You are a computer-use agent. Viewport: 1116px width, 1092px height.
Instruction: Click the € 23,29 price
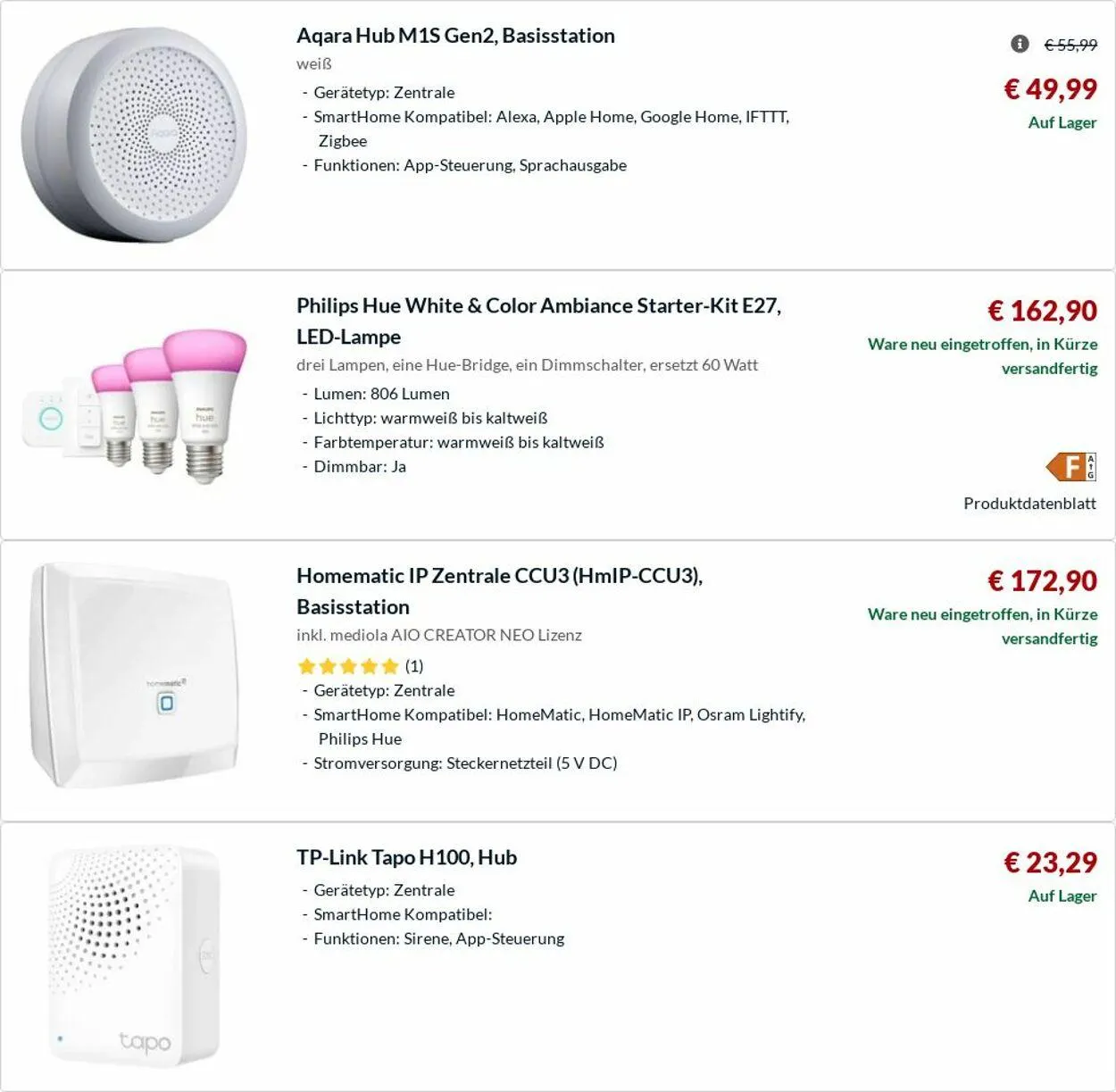[1050, 862]
